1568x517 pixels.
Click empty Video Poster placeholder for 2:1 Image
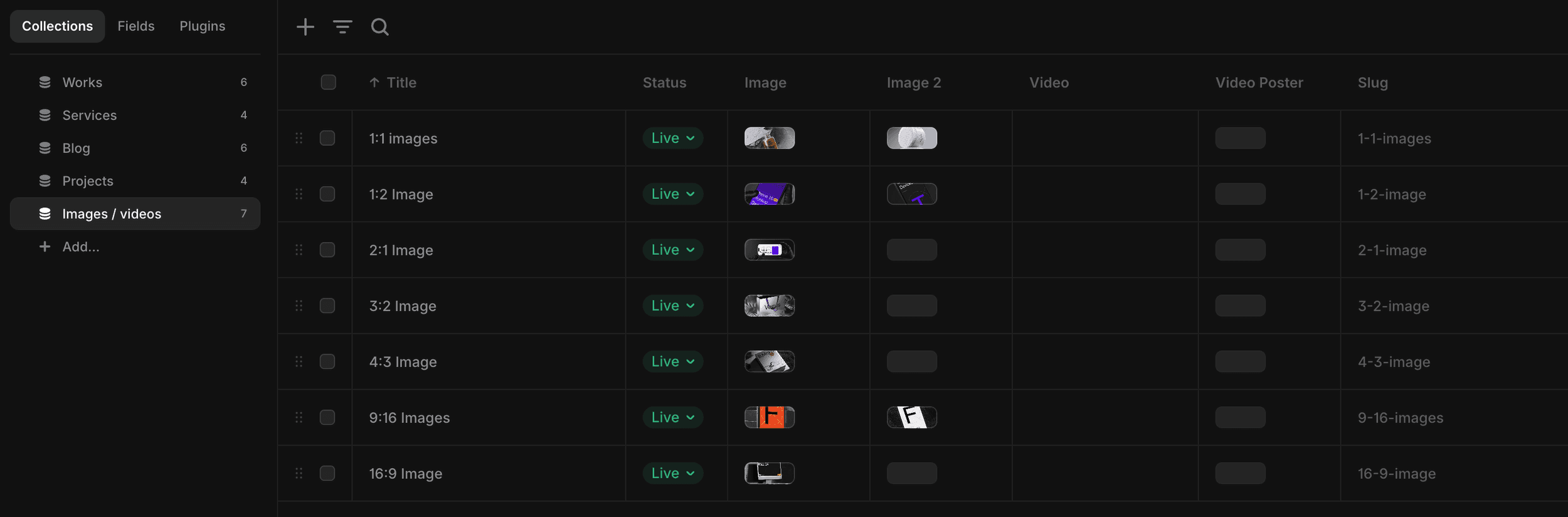(1240, 250)
